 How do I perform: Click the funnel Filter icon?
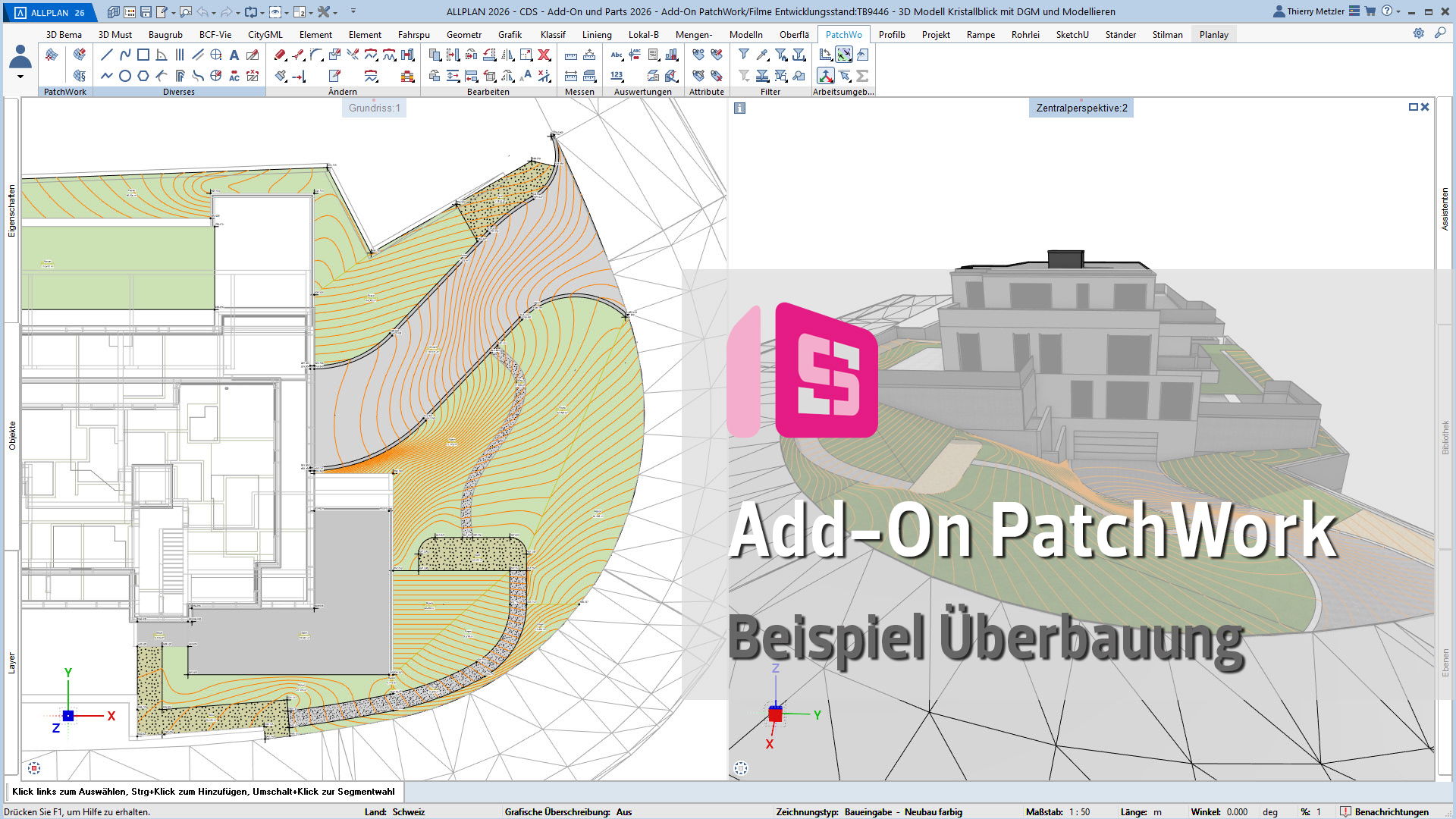(x=744, y=55)
